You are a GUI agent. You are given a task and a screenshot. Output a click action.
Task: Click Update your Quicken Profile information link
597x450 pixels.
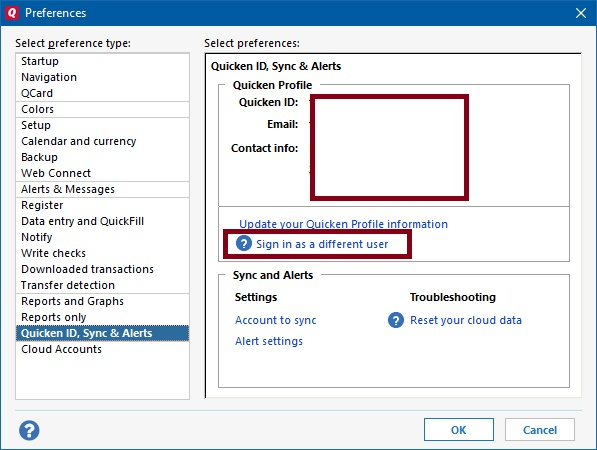[x=343, y=224]
